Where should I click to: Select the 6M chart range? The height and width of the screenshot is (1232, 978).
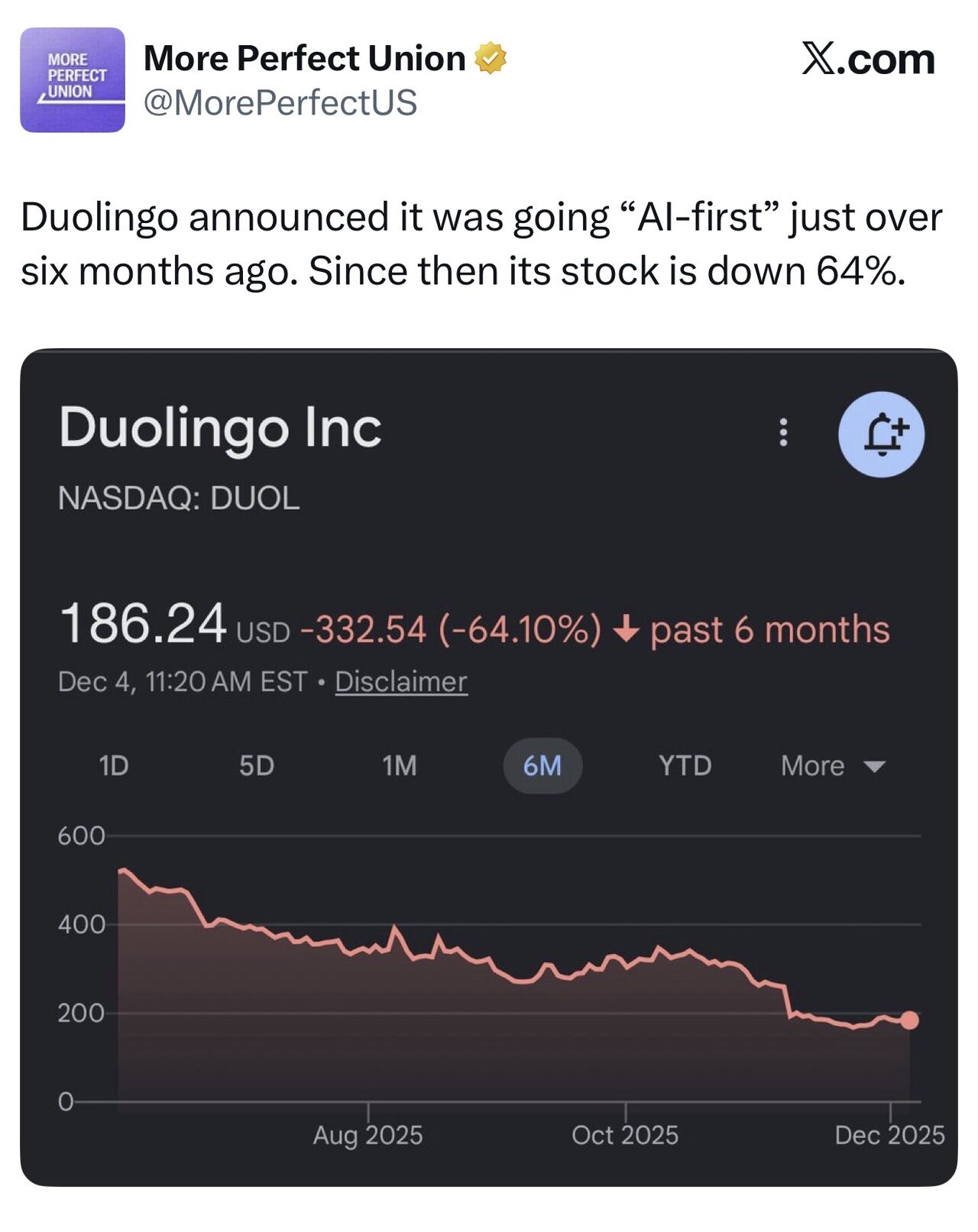(x=542, y=765)
